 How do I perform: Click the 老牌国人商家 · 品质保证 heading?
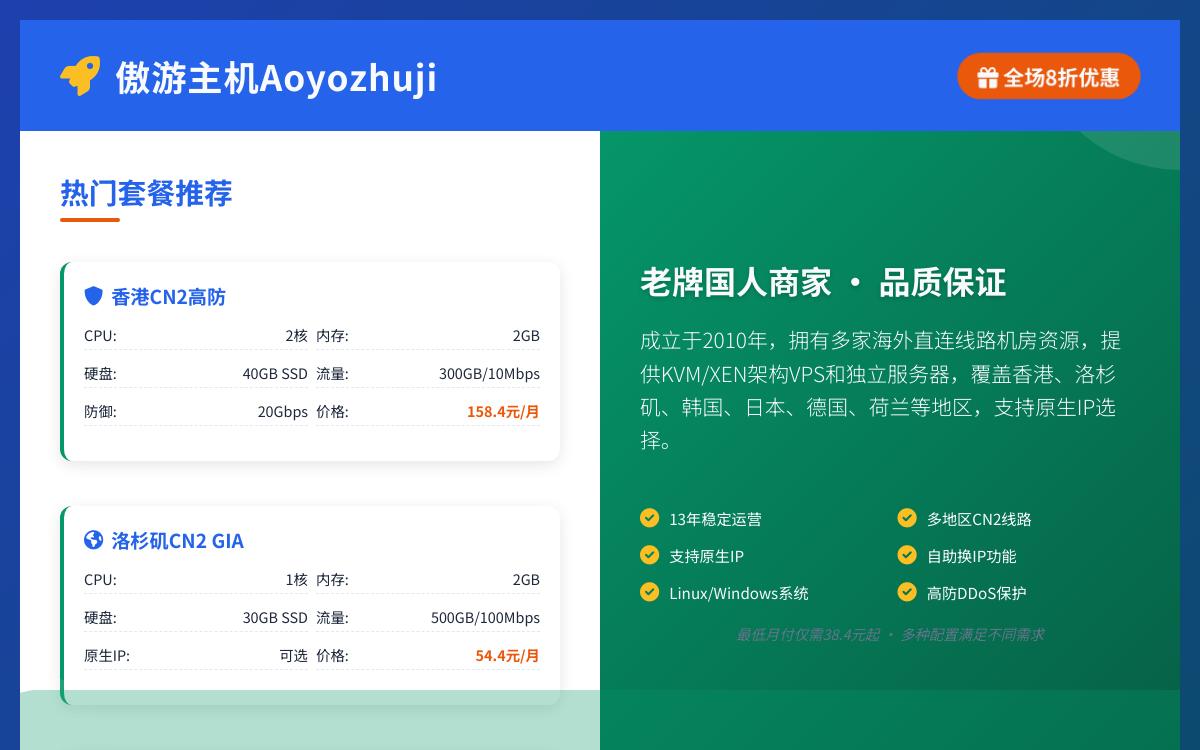coord(823,283)
